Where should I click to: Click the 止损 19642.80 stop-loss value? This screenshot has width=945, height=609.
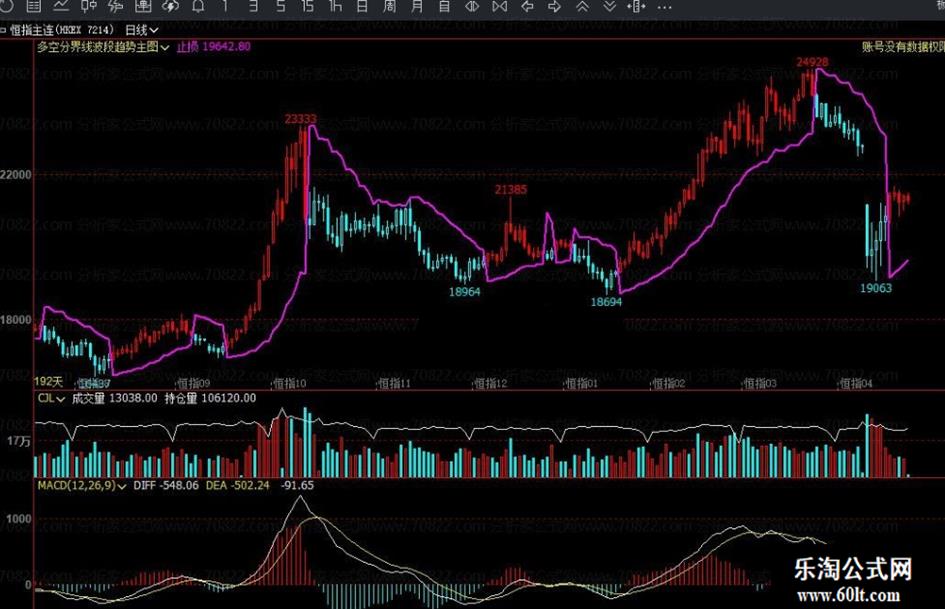click(x=213, y=47)
